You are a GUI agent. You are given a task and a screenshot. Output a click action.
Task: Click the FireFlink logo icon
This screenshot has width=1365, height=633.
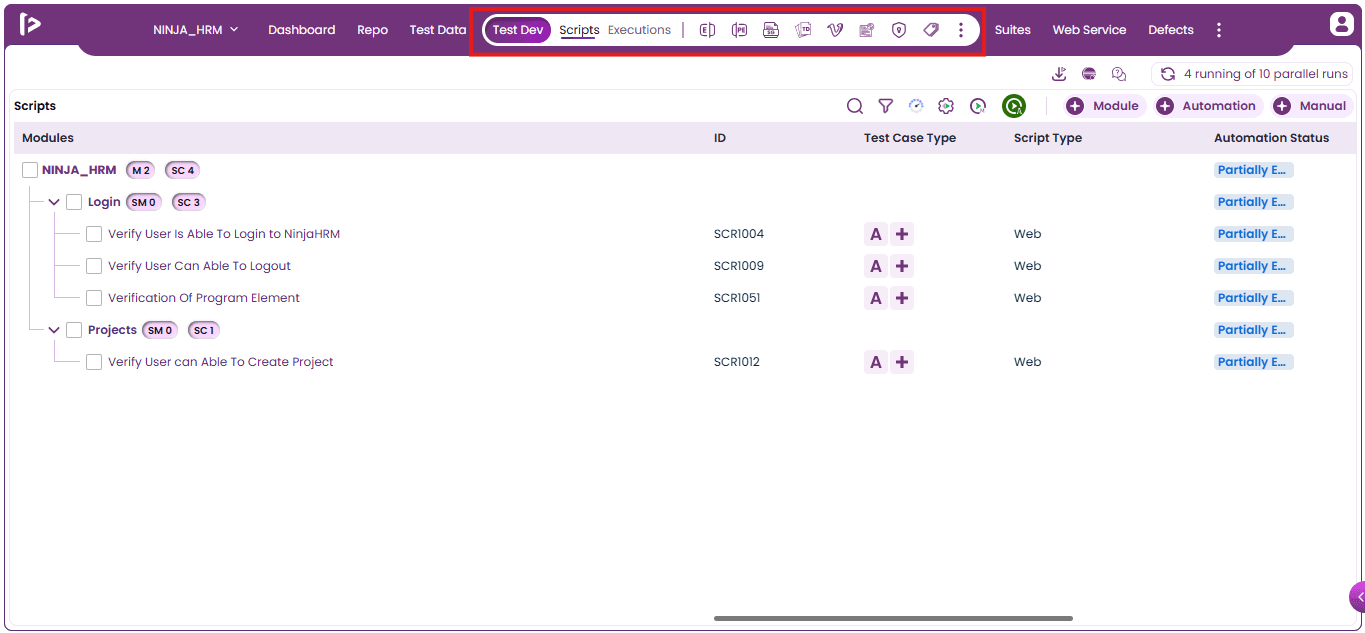point(30,25)
